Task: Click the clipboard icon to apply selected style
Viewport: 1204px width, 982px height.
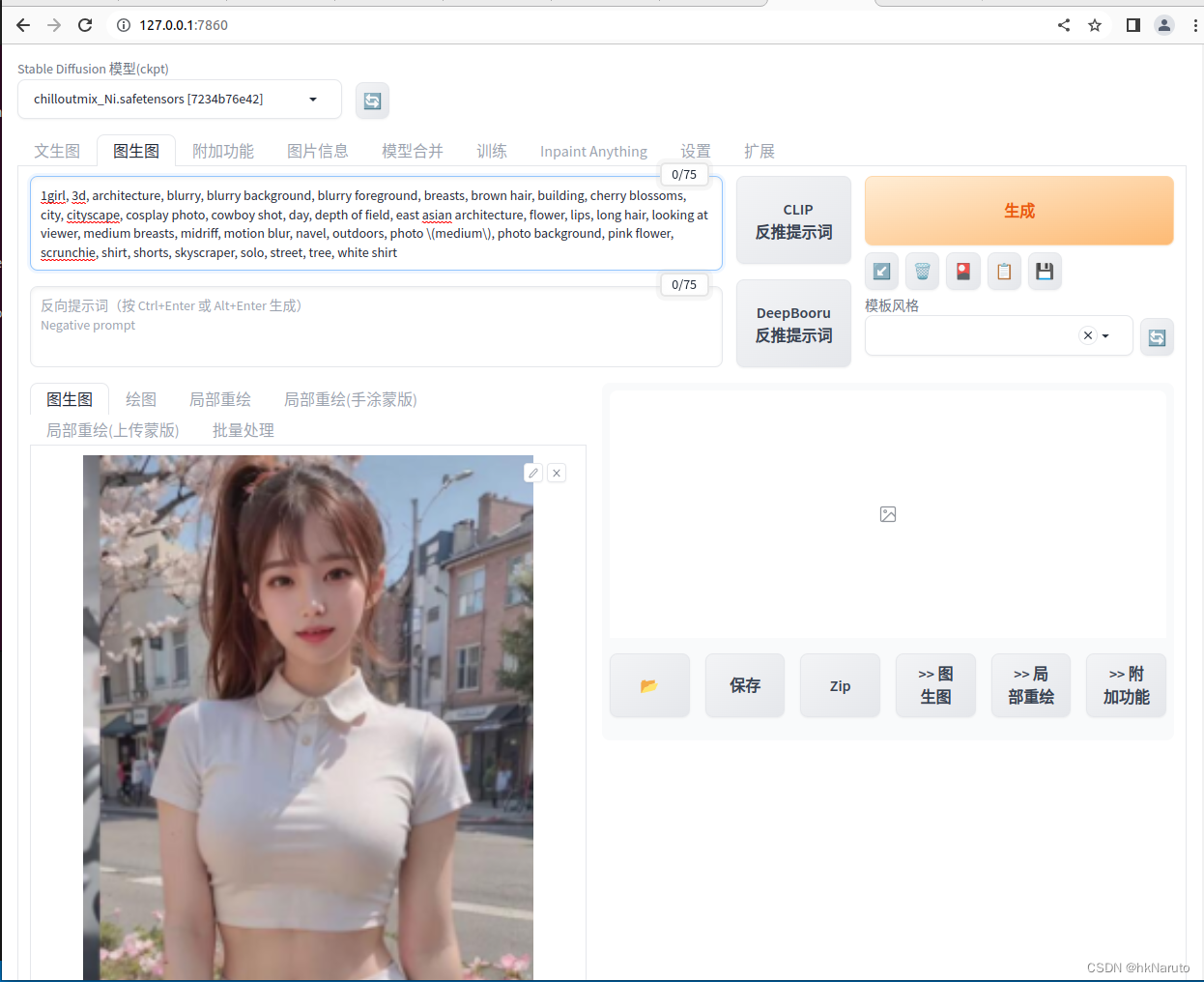Action: pos(1003,272)
